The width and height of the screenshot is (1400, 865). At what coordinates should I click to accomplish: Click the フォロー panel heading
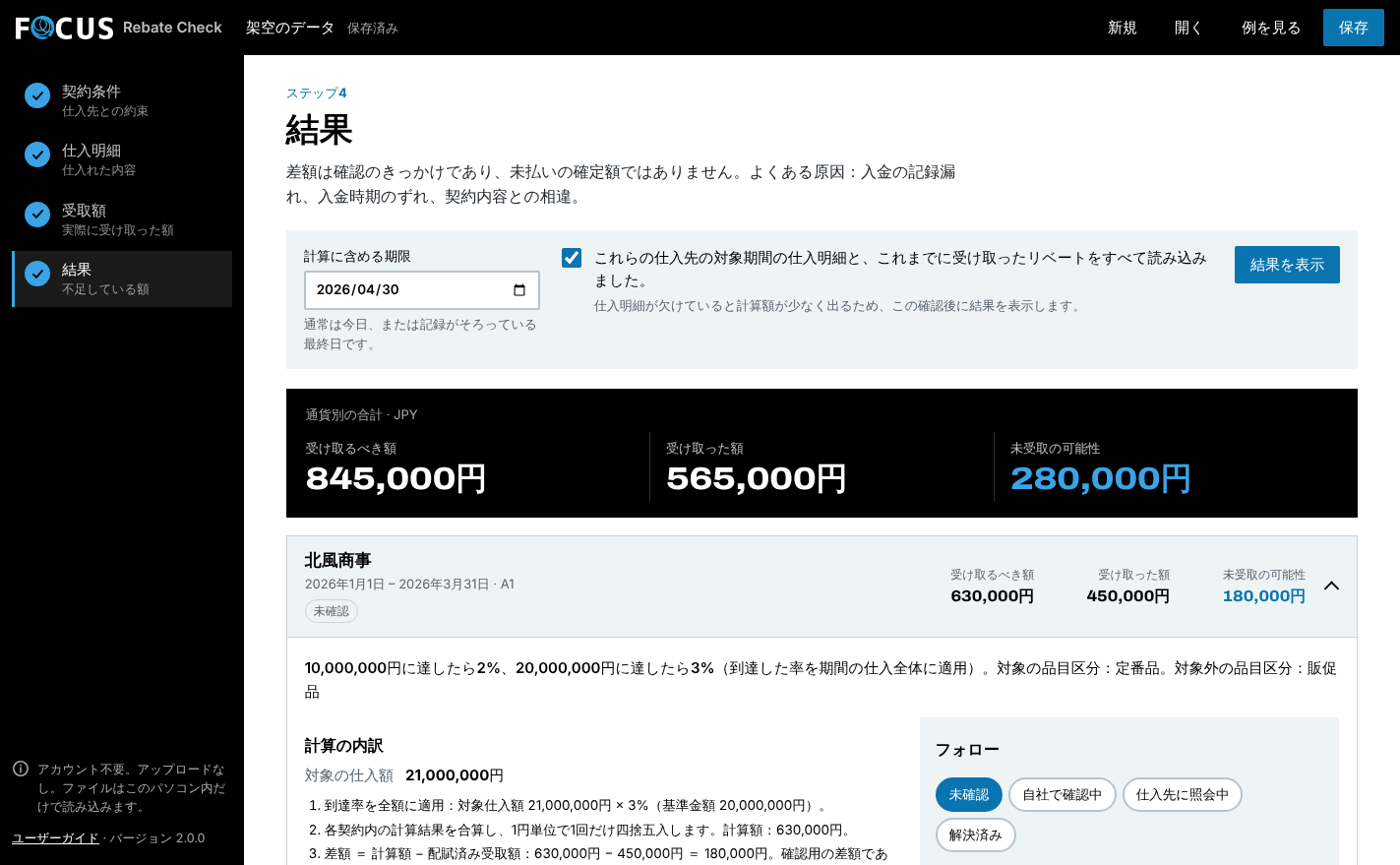967,750
